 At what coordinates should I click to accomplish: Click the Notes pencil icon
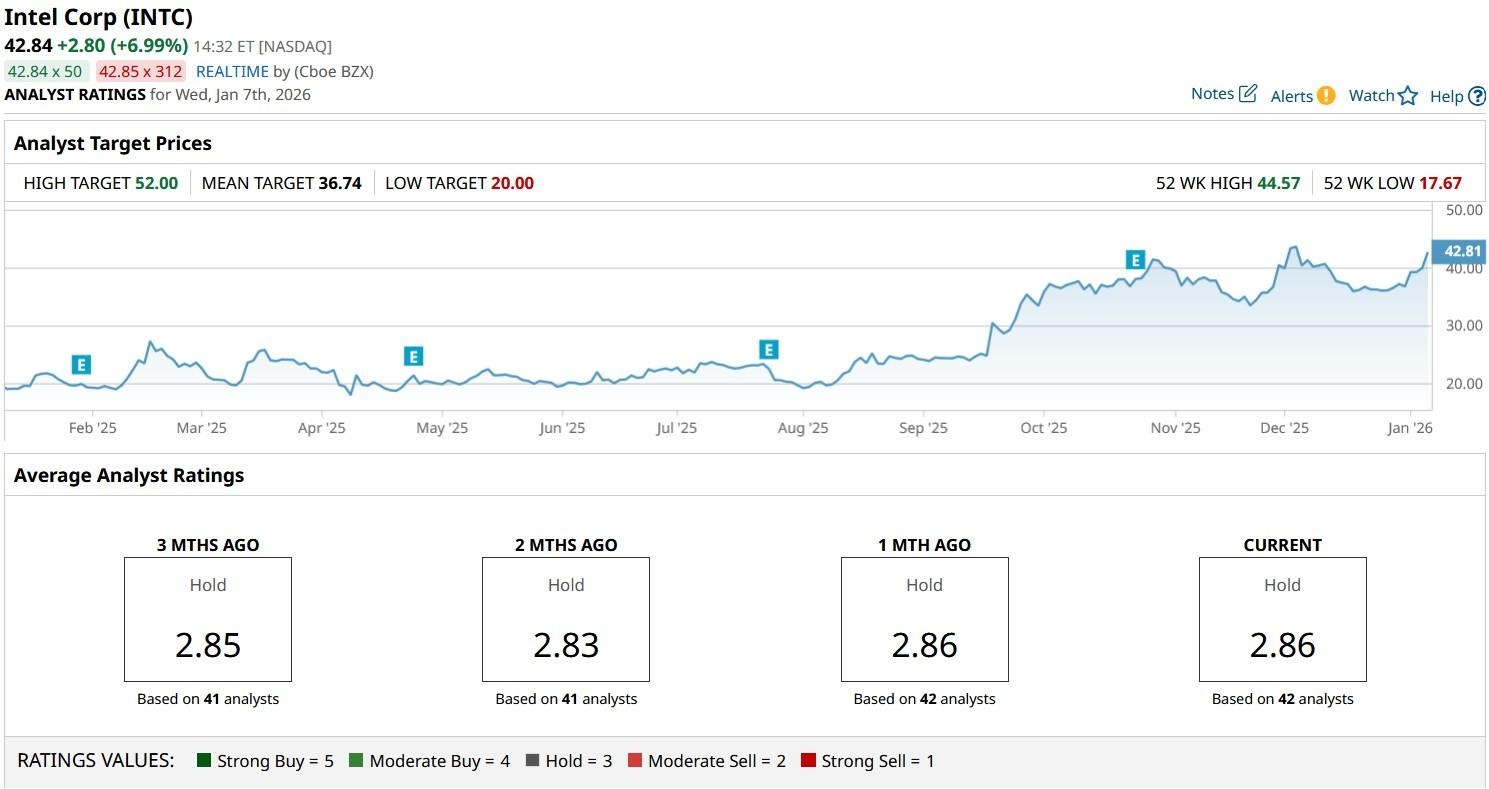1247,94
